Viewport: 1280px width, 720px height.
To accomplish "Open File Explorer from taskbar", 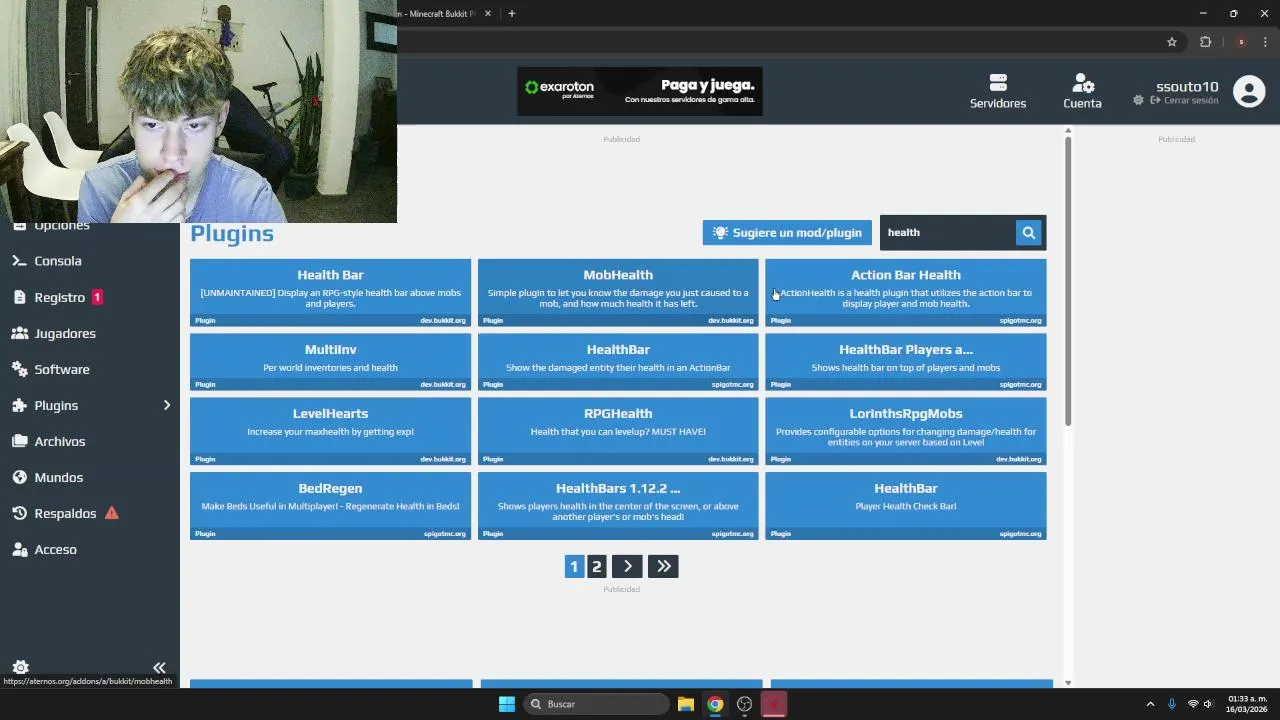I will coord(685,704).
